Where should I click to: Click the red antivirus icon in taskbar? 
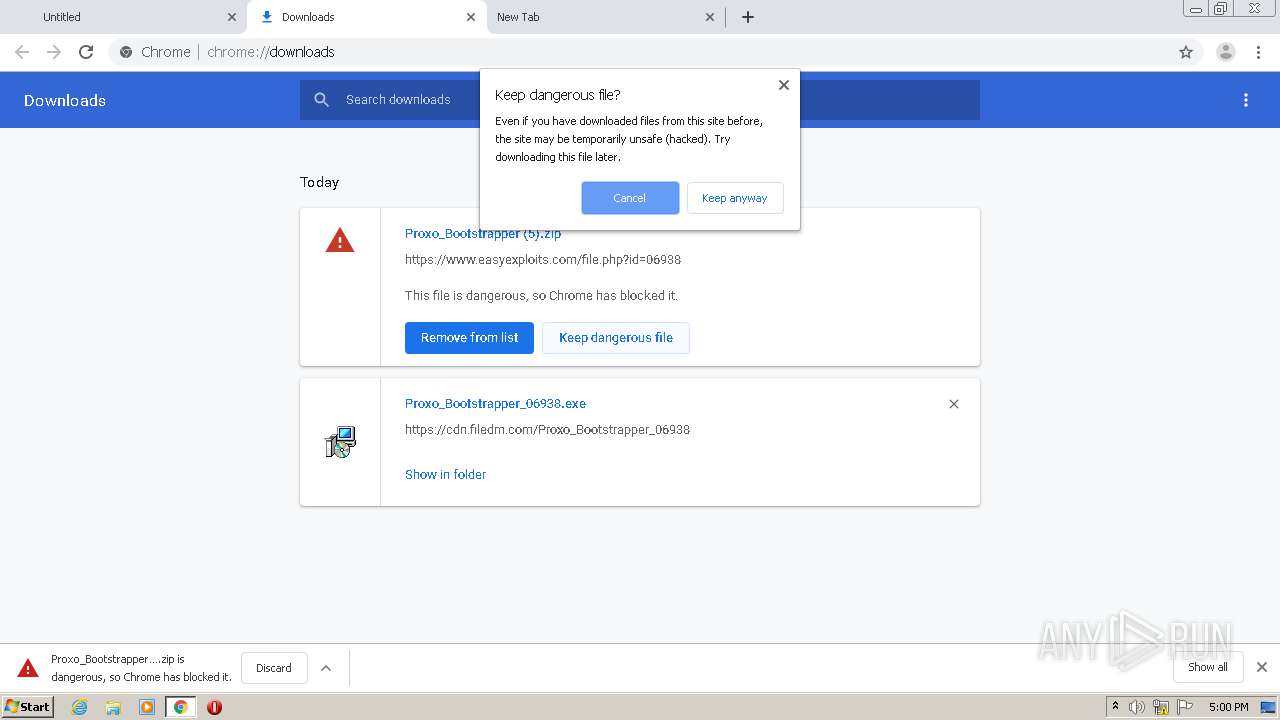click(214, 707)
